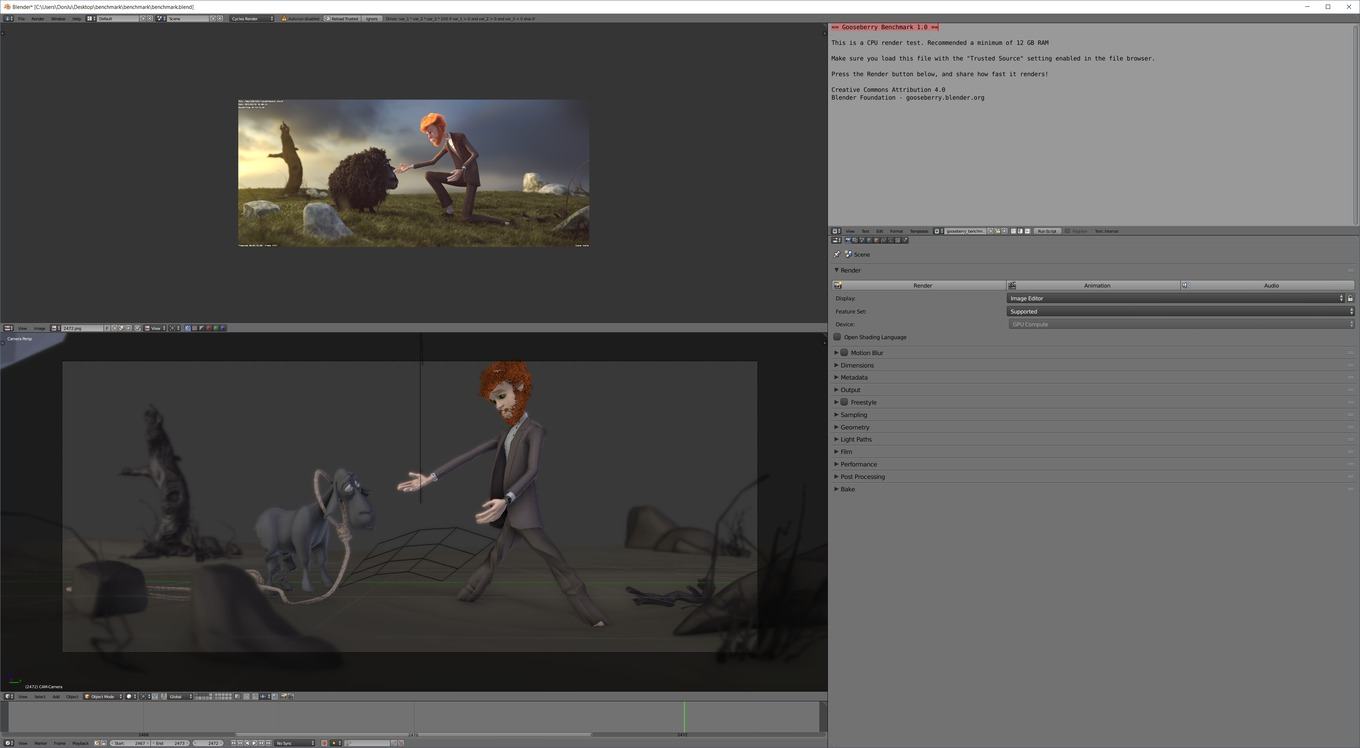1360x748 pixels.
Task: Jump to the timeline end frame
Action: coord(268,743)
